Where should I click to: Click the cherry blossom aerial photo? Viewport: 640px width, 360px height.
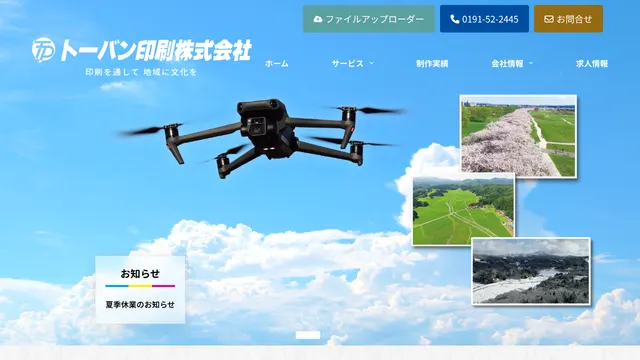pyautogui.click(x=518, y=136)
